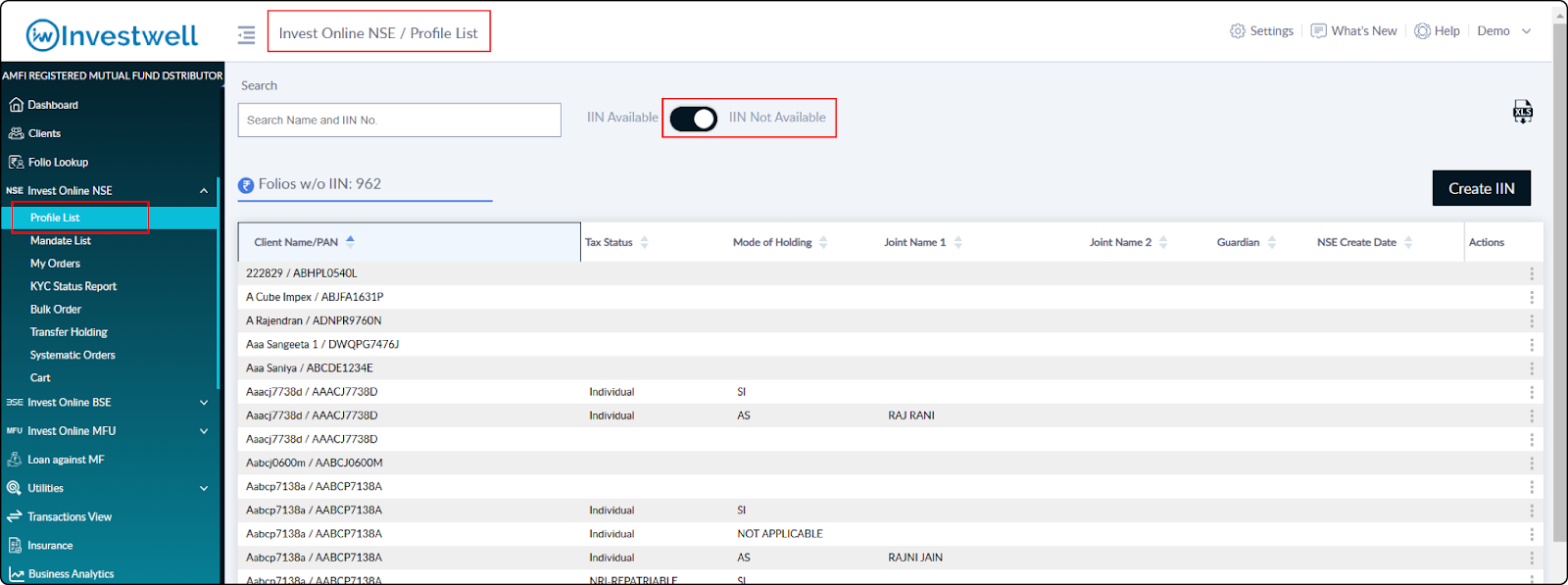This screenshot has width=1568, height=585.
Task: Open What's New icon
Action: tap(1319, 31)
